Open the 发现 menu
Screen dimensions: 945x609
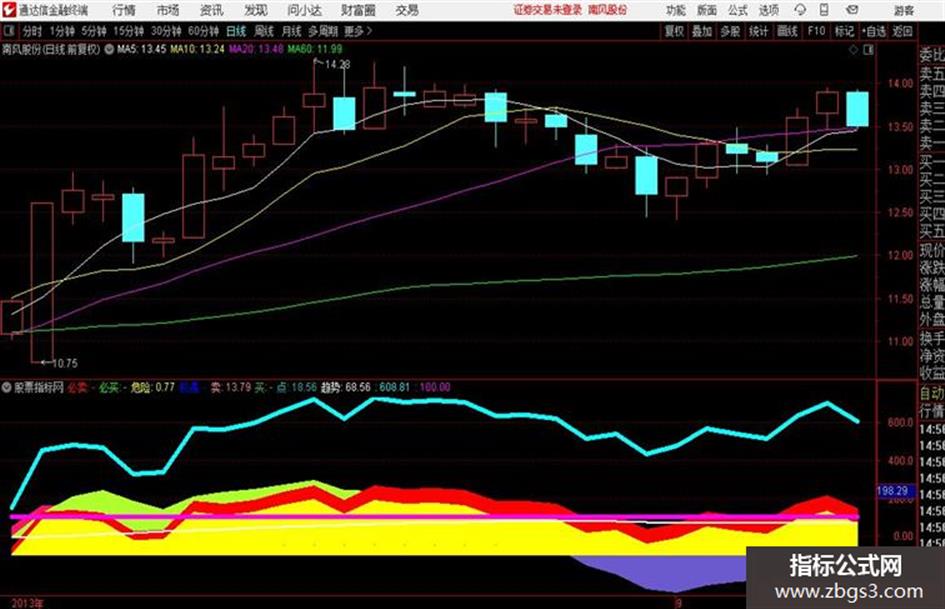pos(256,10)
